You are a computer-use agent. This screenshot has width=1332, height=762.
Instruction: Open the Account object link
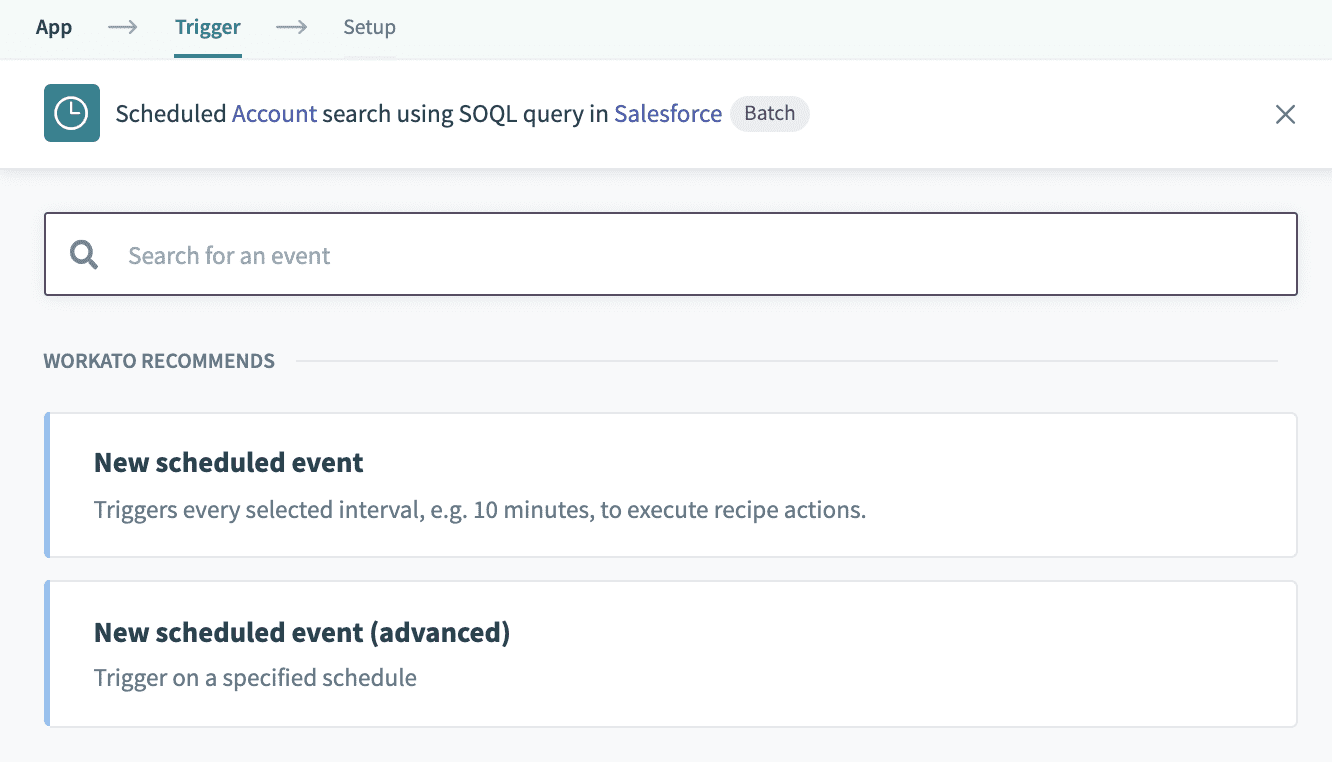pos(274,113)
